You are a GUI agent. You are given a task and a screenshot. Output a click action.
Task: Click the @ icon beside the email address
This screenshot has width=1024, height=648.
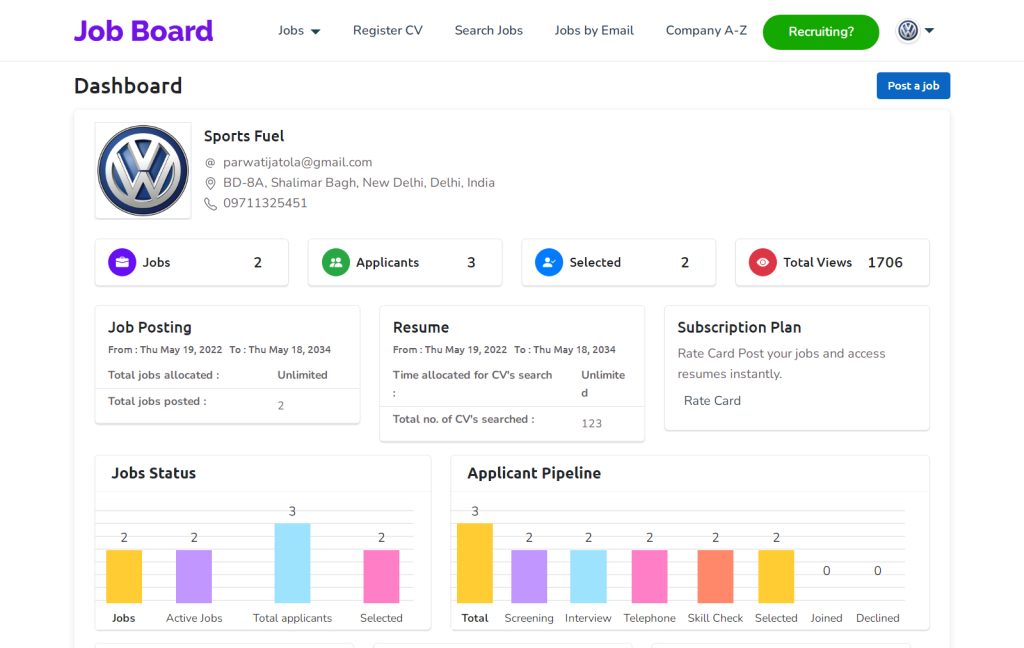coord(210,162)
